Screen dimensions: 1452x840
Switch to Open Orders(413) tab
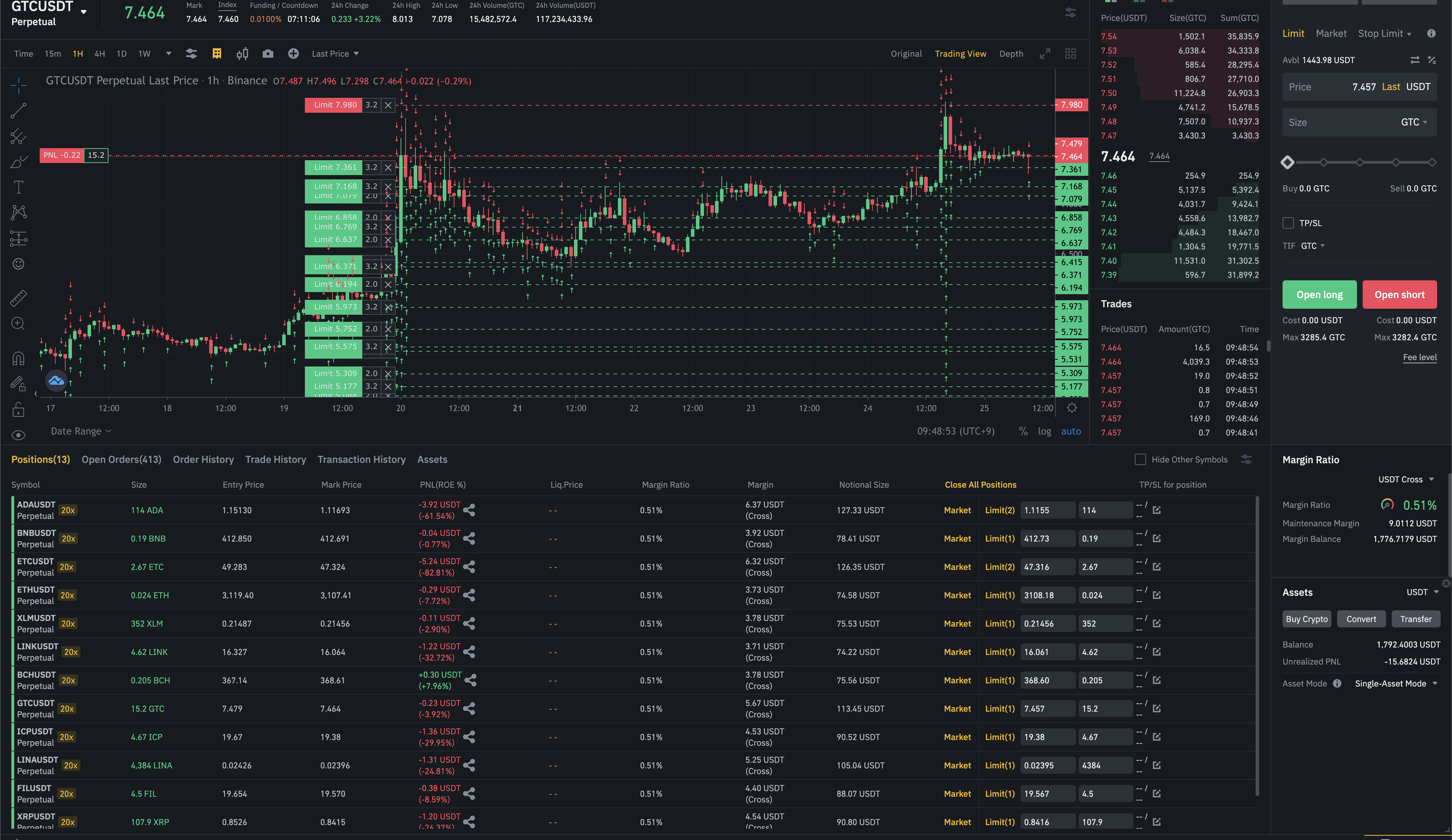[x=121, y=459]
